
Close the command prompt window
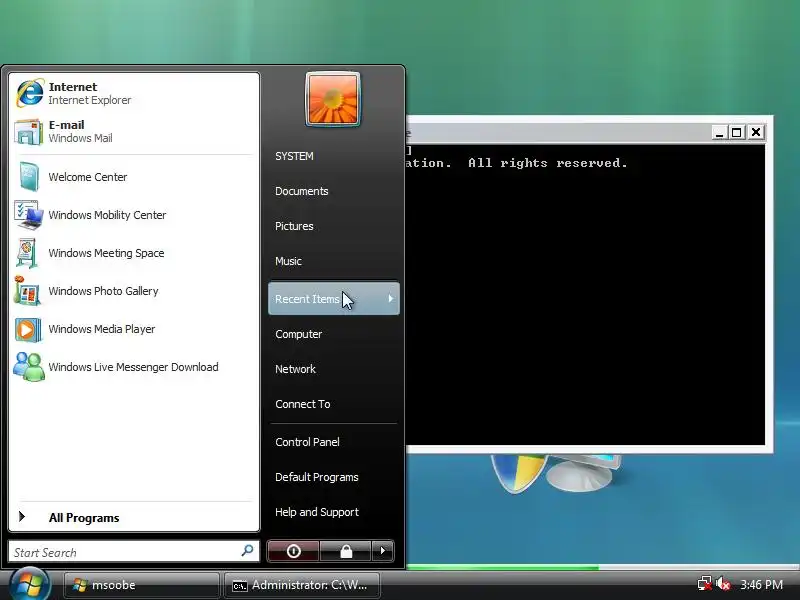(x=756, y=133)
